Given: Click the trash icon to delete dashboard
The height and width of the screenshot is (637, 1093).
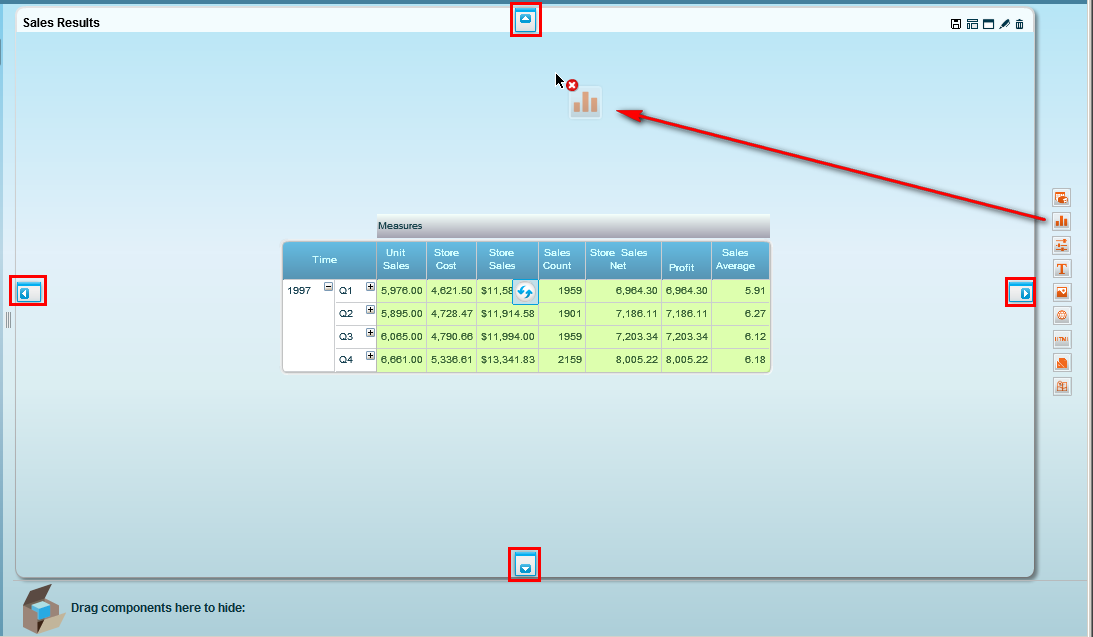Looking at the screenshot, I should 1019,24.
